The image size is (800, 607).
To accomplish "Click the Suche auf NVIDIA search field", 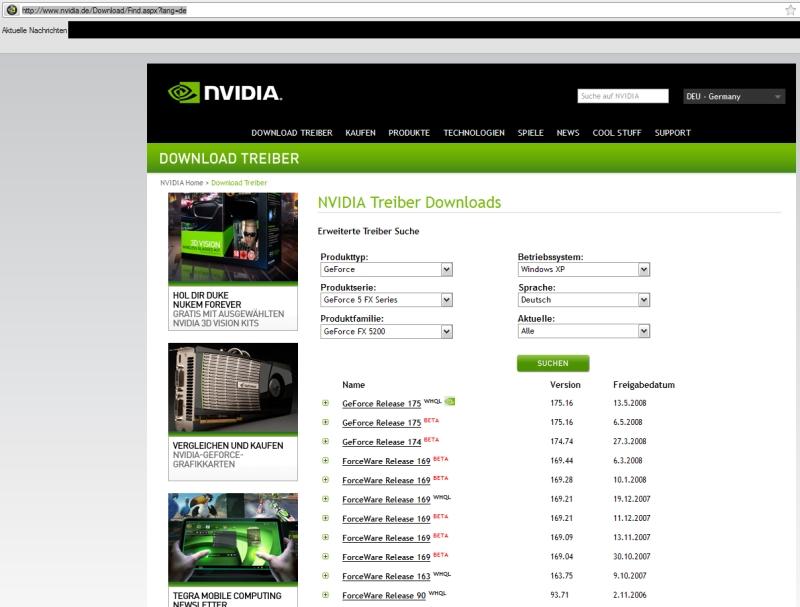I will [622, 97].
